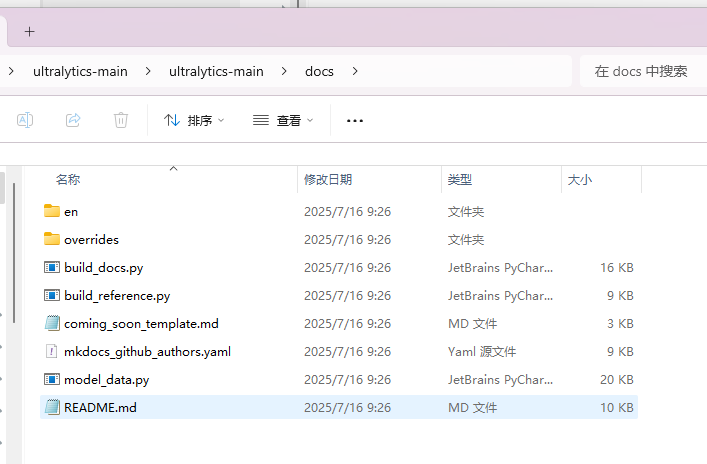Select coming_soon_template.md file icon
Image resolution: width=707 pixels, height=464 pixels.
(52, 323)
